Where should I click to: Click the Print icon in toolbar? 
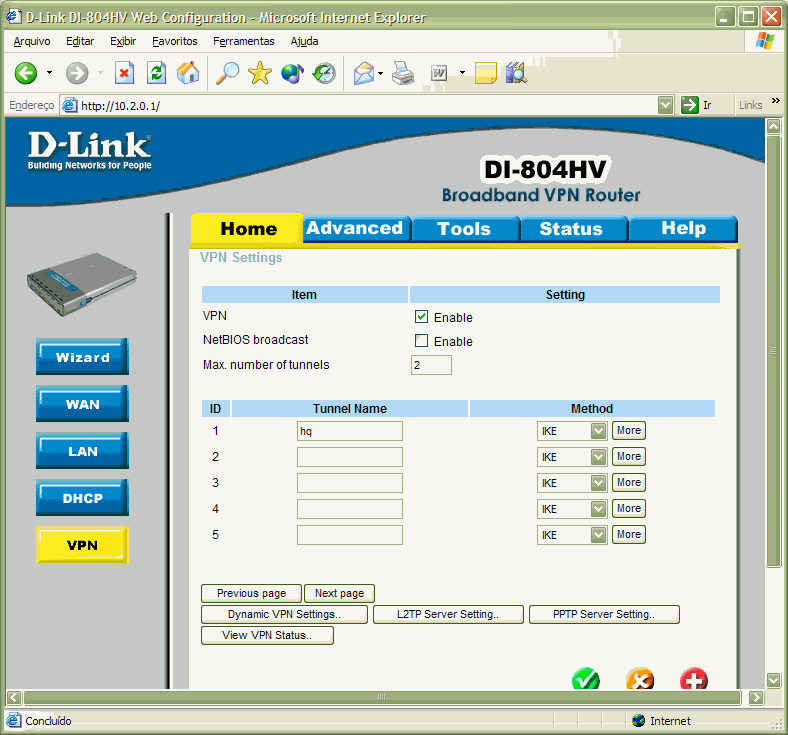coord(403,73)
